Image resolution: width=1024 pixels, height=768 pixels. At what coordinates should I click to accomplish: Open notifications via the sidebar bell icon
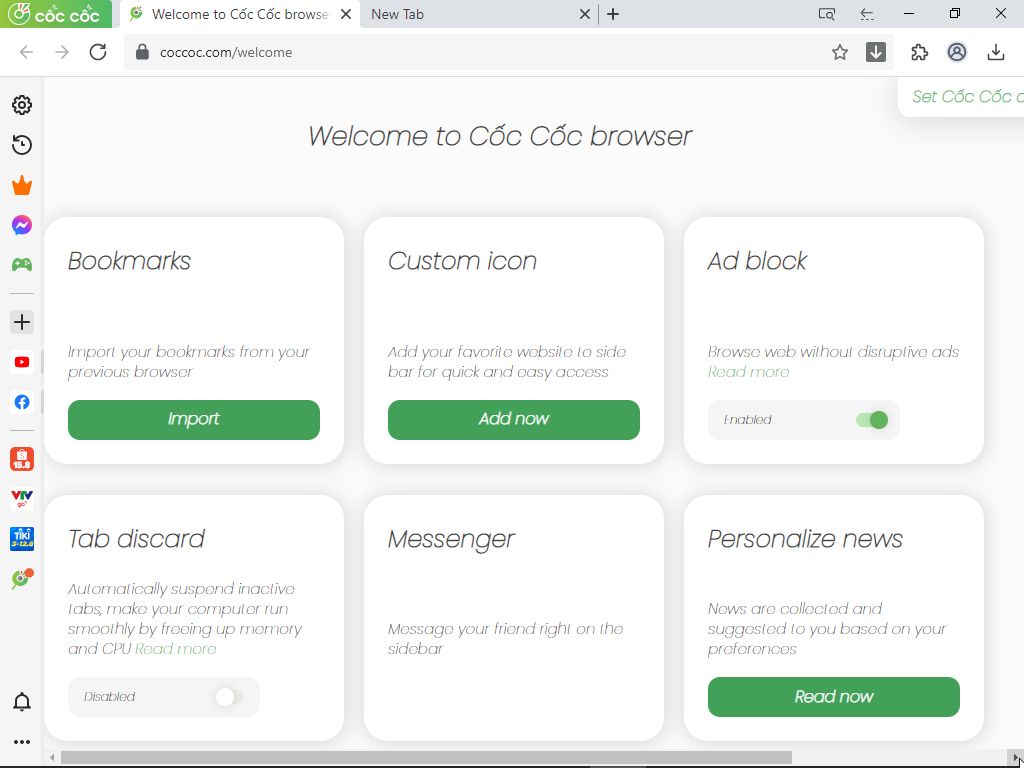[22, 702]
